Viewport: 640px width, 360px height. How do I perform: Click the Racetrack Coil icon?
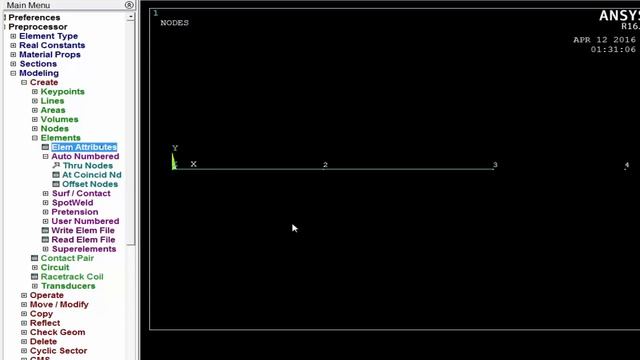(35, 277)
